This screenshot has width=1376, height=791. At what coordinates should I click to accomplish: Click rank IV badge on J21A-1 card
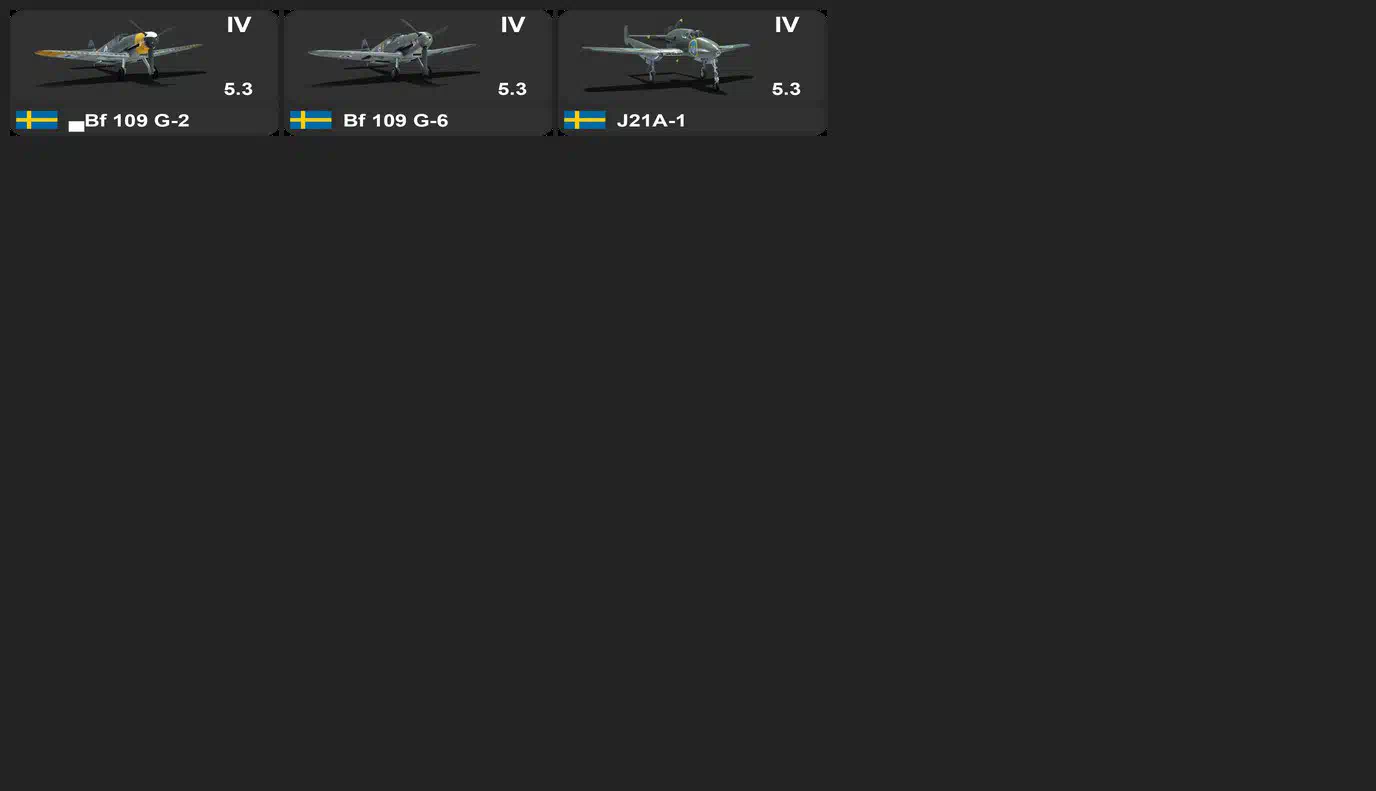[786, 25]
